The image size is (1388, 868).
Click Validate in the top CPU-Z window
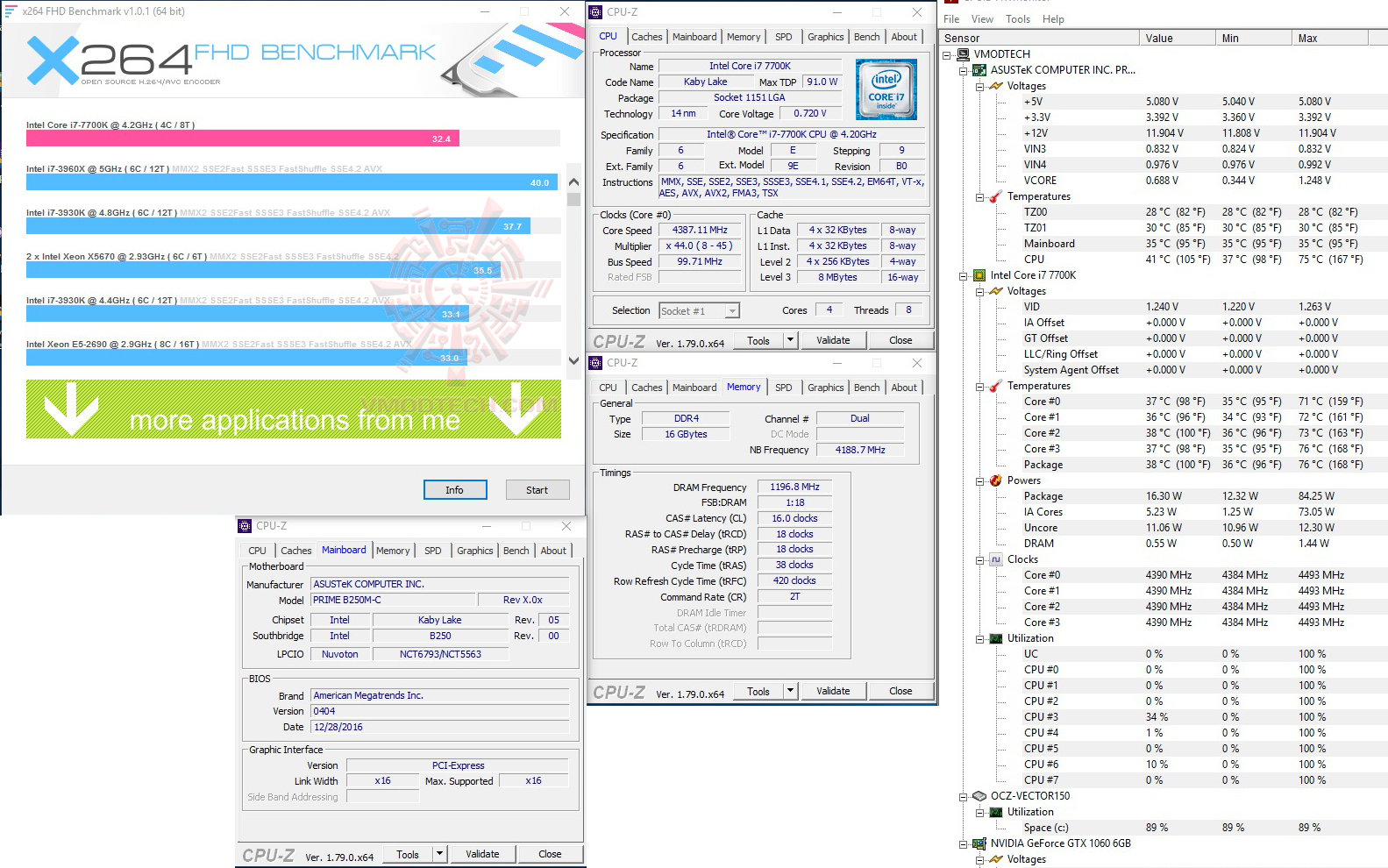pos(833,340)
